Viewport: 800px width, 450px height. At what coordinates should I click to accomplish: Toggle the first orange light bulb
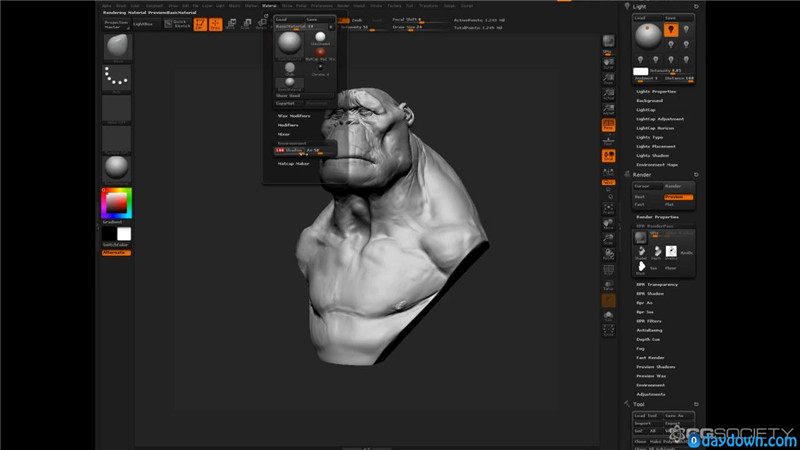[x=670, y=30]
